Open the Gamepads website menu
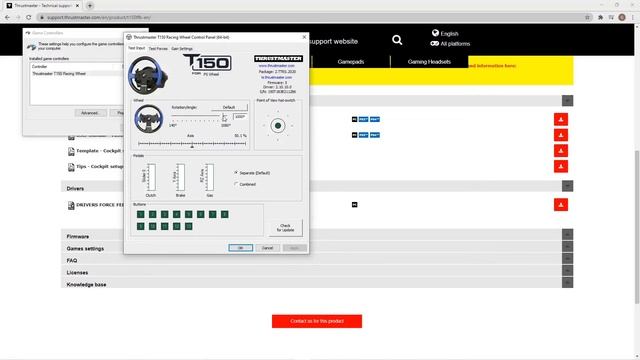The height and width of the screenshot is (360, 640). coord(351,62)
